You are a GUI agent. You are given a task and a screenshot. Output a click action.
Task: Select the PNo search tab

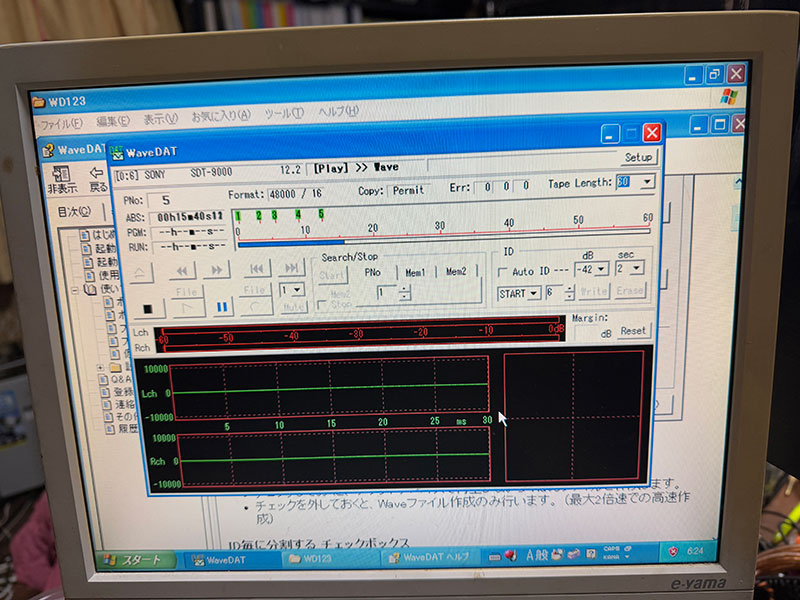tap(372, 272)
